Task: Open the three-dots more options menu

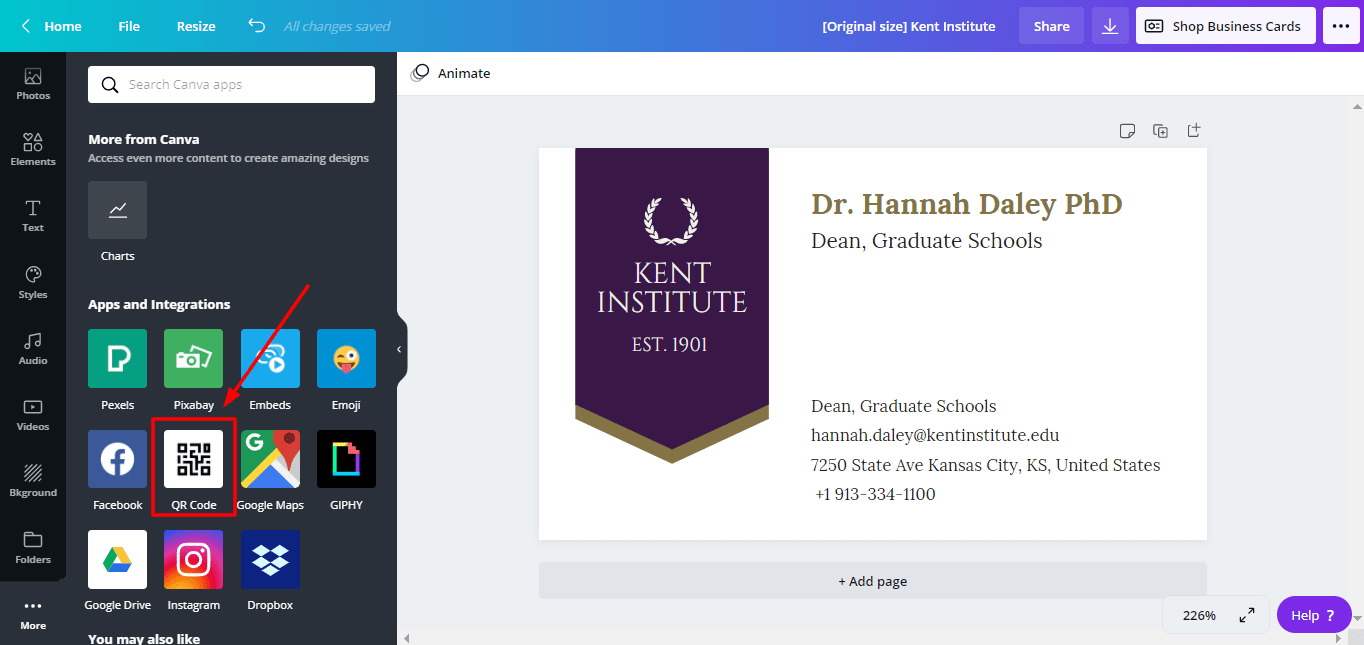Action: [1340, 26]
